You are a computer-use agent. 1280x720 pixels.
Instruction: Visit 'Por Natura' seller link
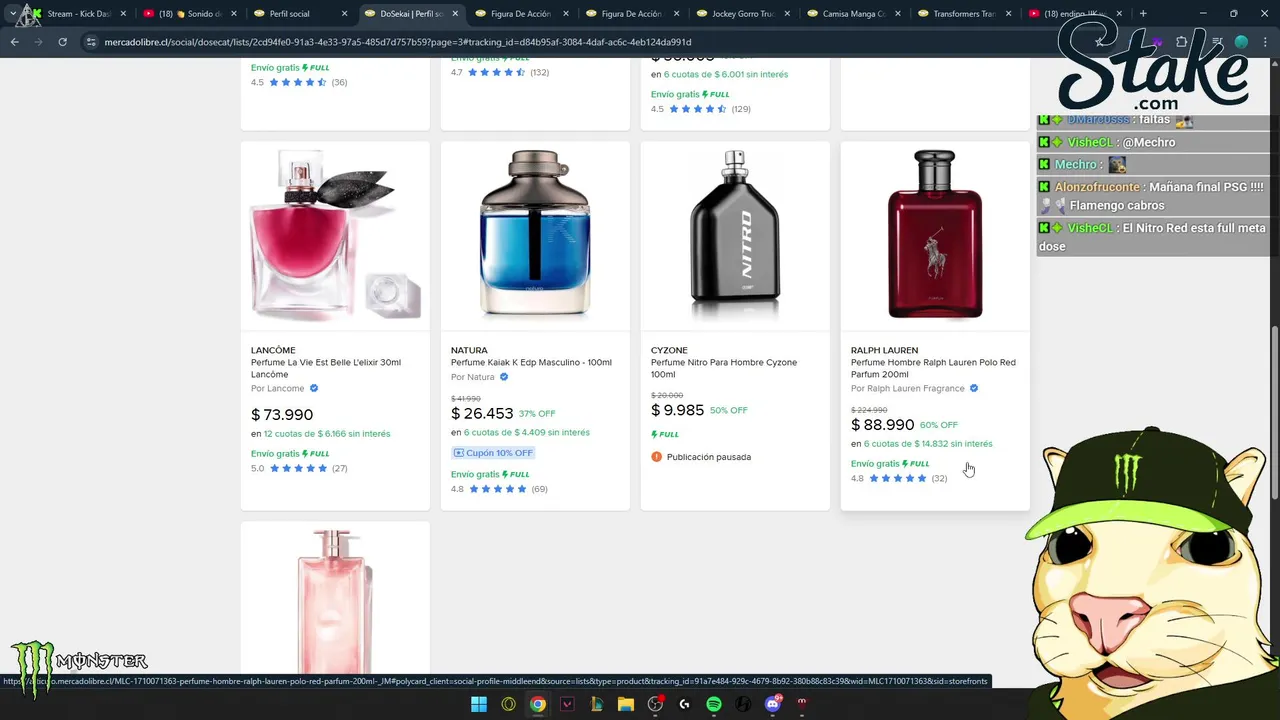tap(472, 377)
